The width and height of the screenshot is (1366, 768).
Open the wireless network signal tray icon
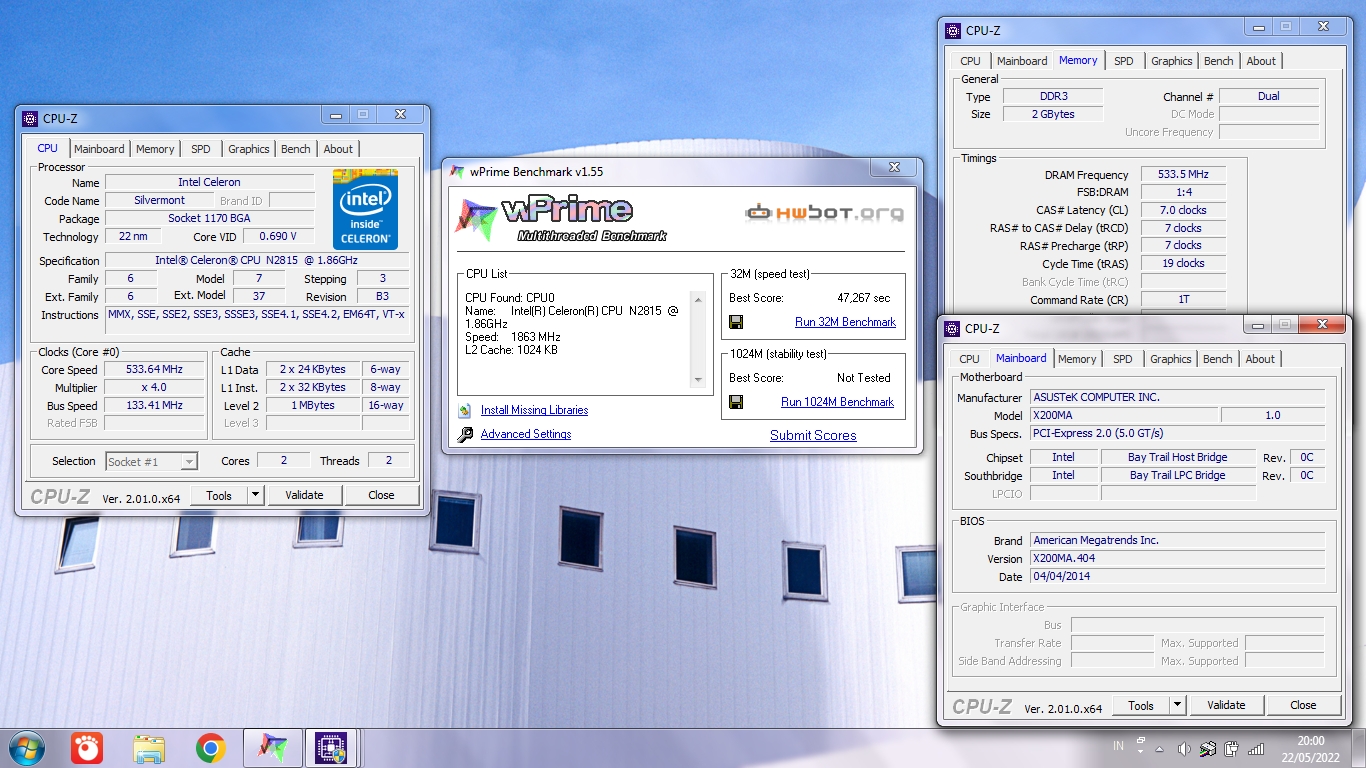[1256, 748]
